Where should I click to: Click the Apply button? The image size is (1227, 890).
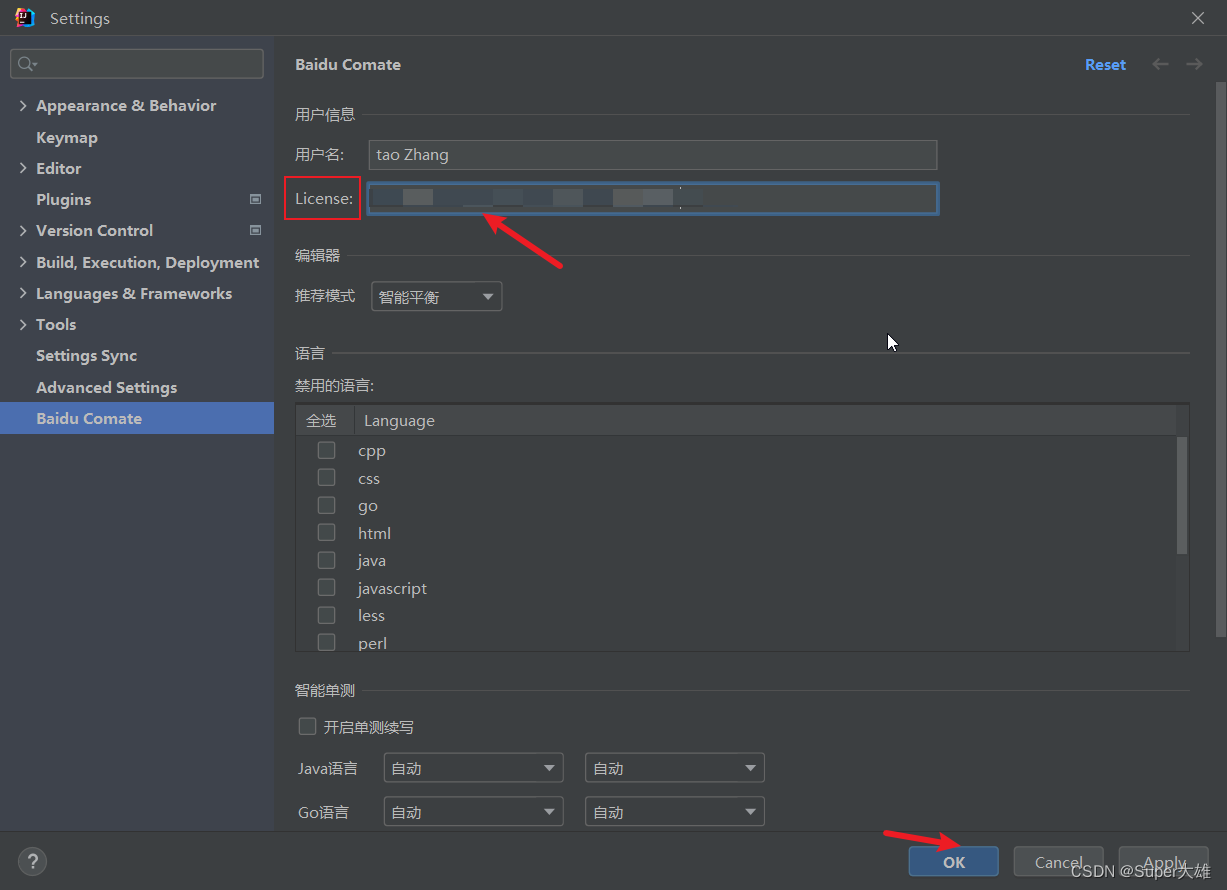(x=1164, y=861)
